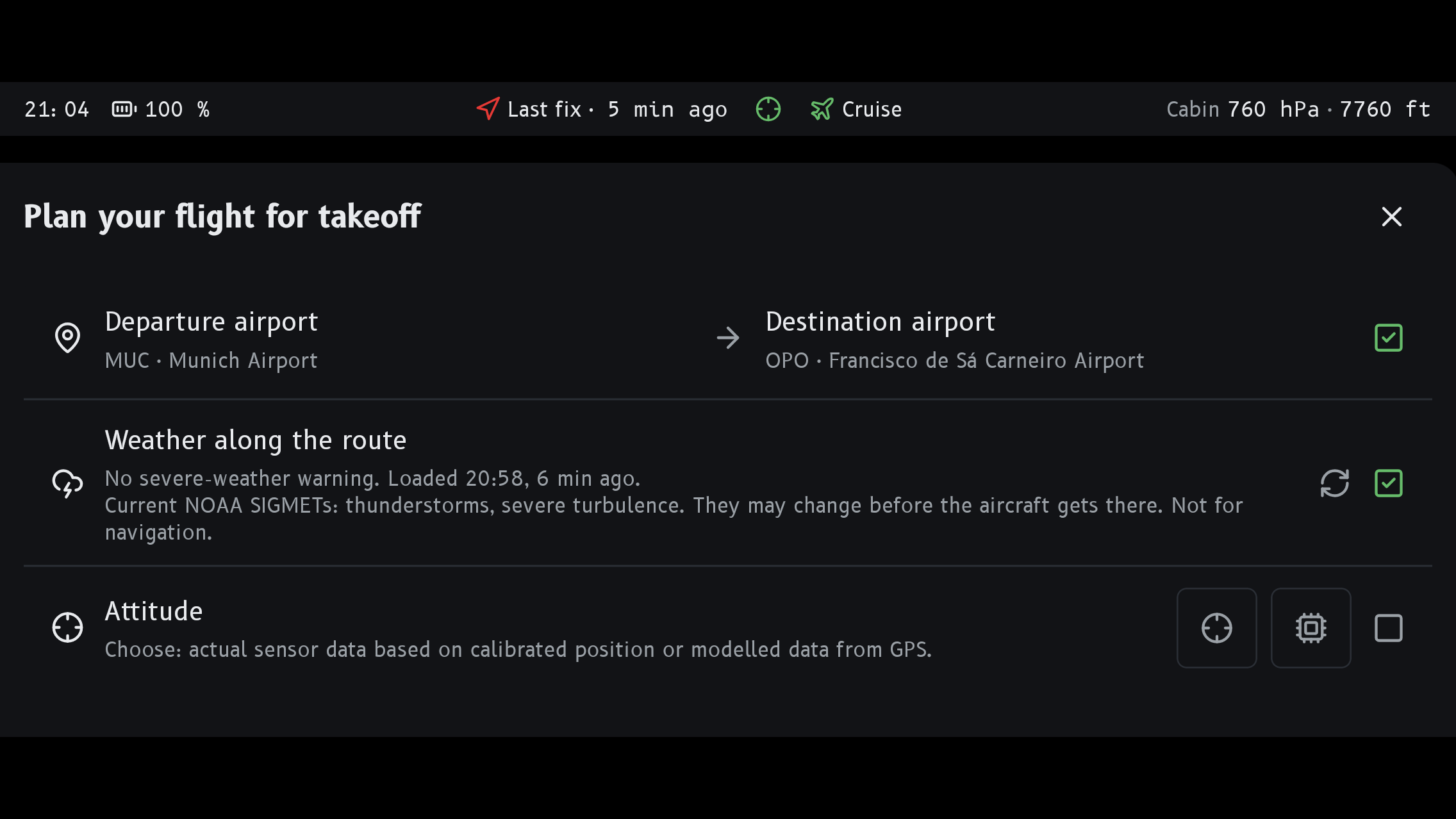Choose modelled GPS attitude chip button
This screenshot has height=819, width=1456.
[1311, 628]
